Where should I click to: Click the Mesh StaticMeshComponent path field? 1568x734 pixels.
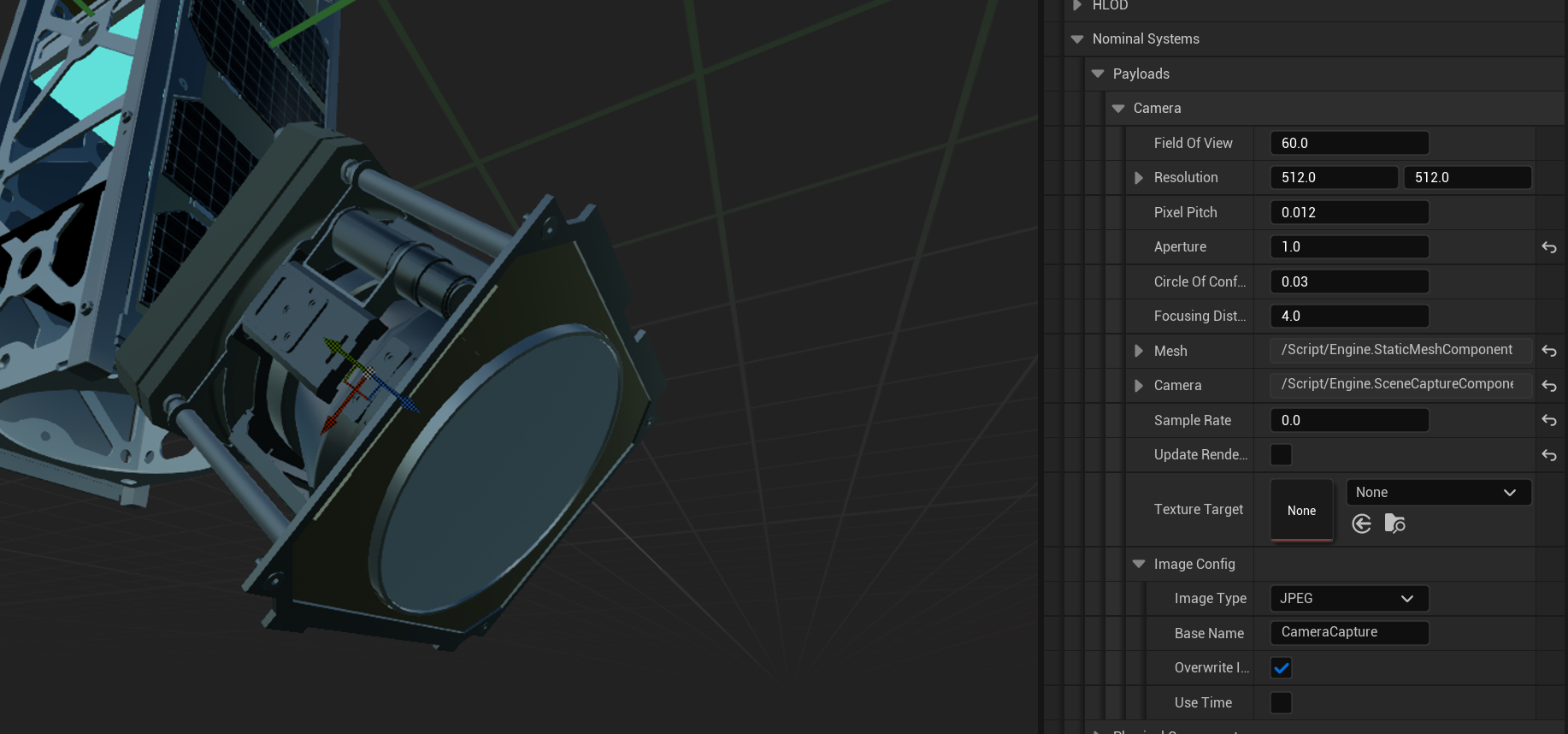point(1400,350)
